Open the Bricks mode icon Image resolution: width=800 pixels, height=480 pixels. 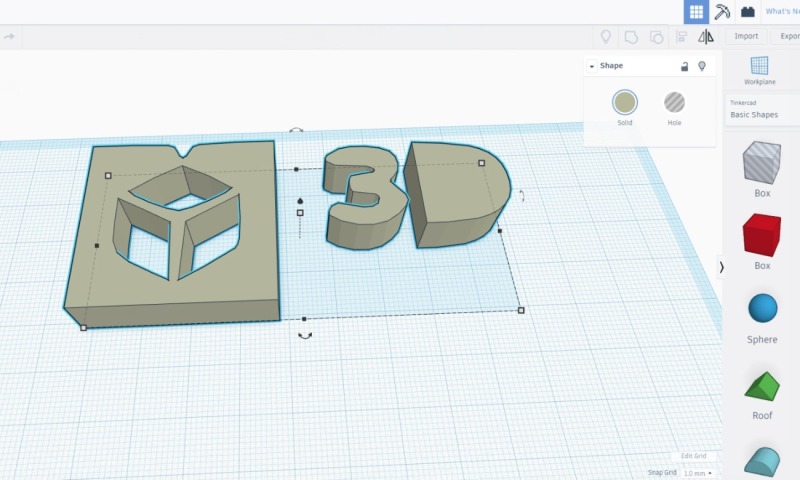click(x=747, y=12)
